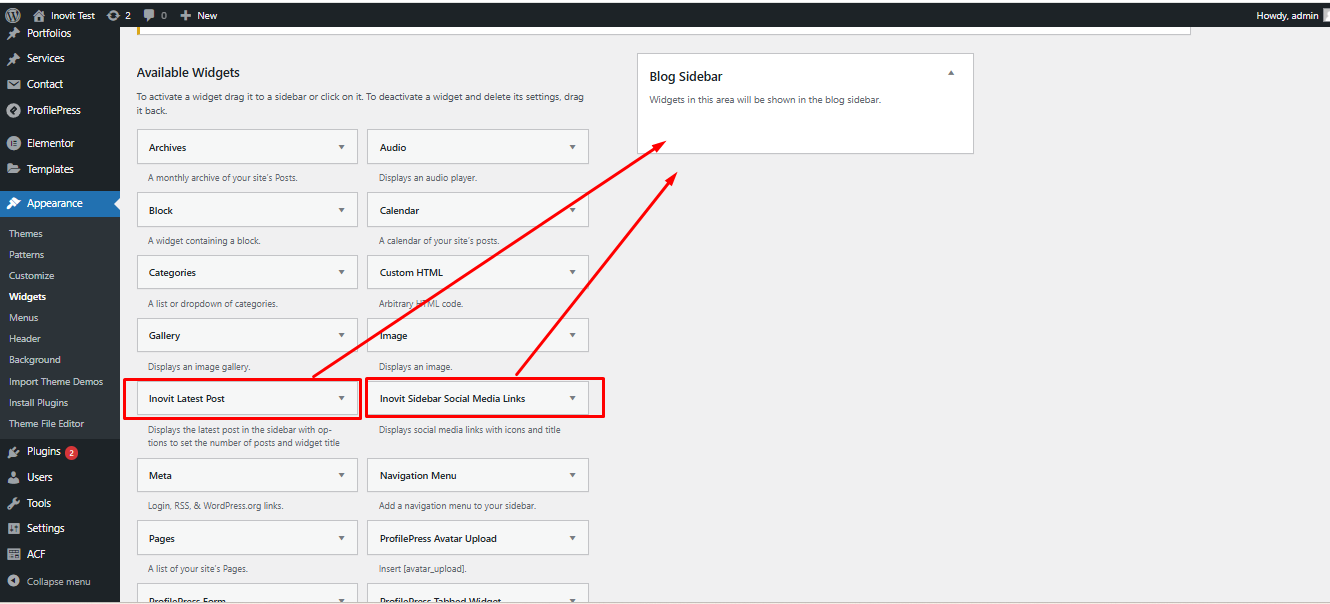
Task: Click the Elementor icon
Action: 14,143
